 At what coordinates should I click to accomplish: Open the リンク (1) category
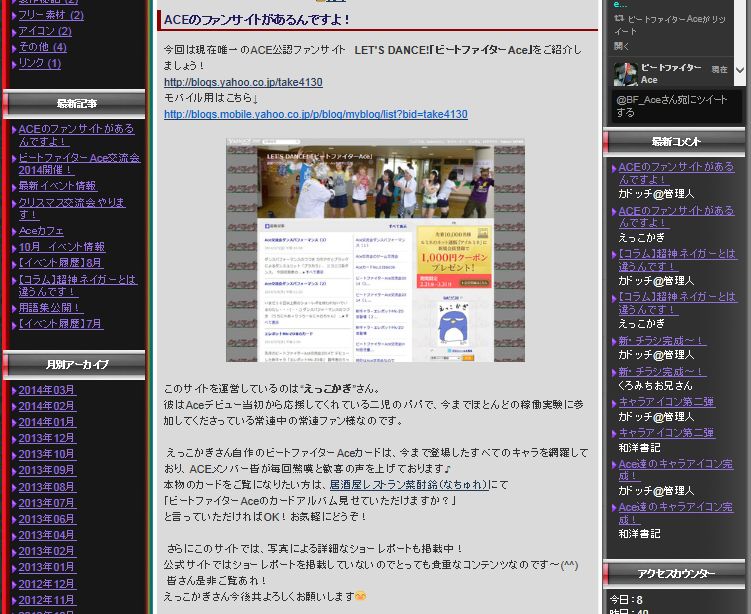[x=40, y=63]
